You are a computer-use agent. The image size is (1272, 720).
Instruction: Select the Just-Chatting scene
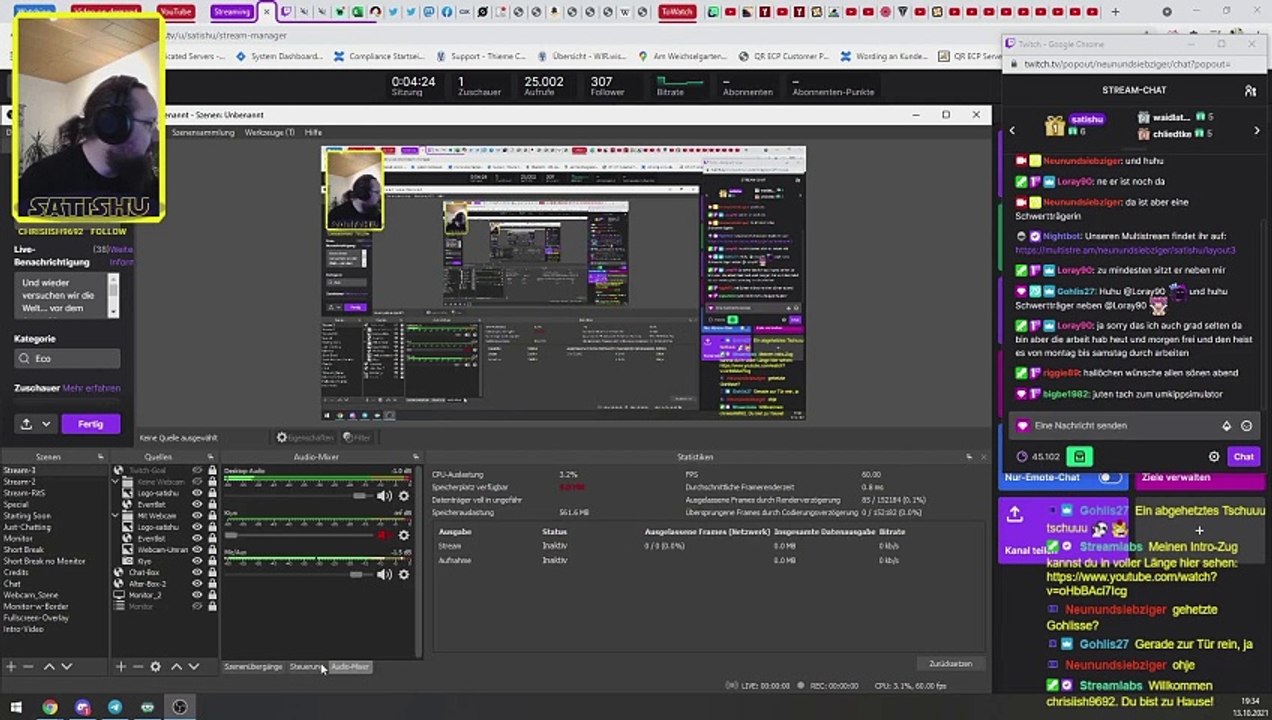(x=27, y=527)
